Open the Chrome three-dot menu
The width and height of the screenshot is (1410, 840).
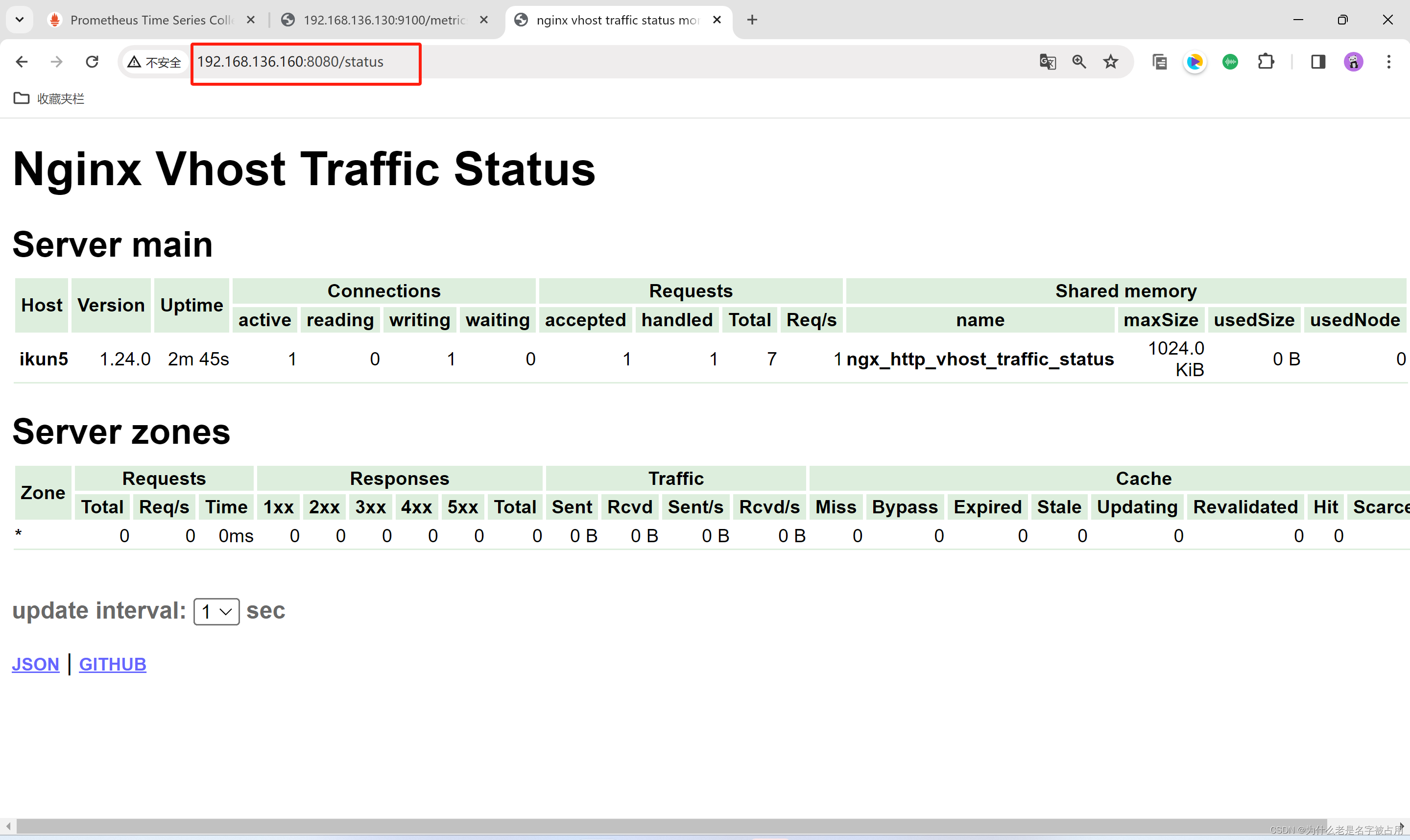click(x=1388, y=62)
